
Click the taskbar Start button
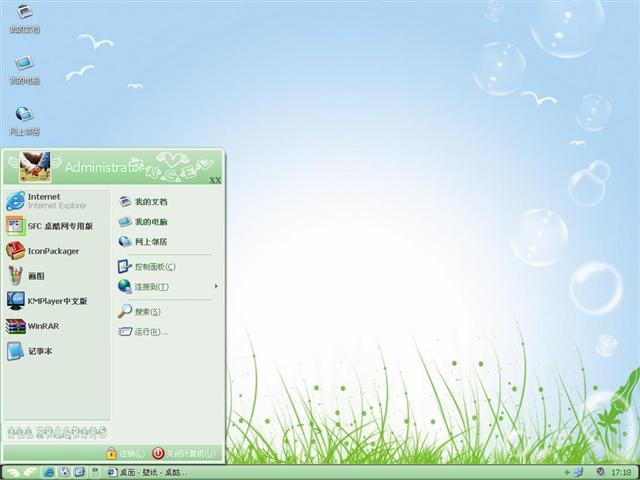(x=20, y=472)
